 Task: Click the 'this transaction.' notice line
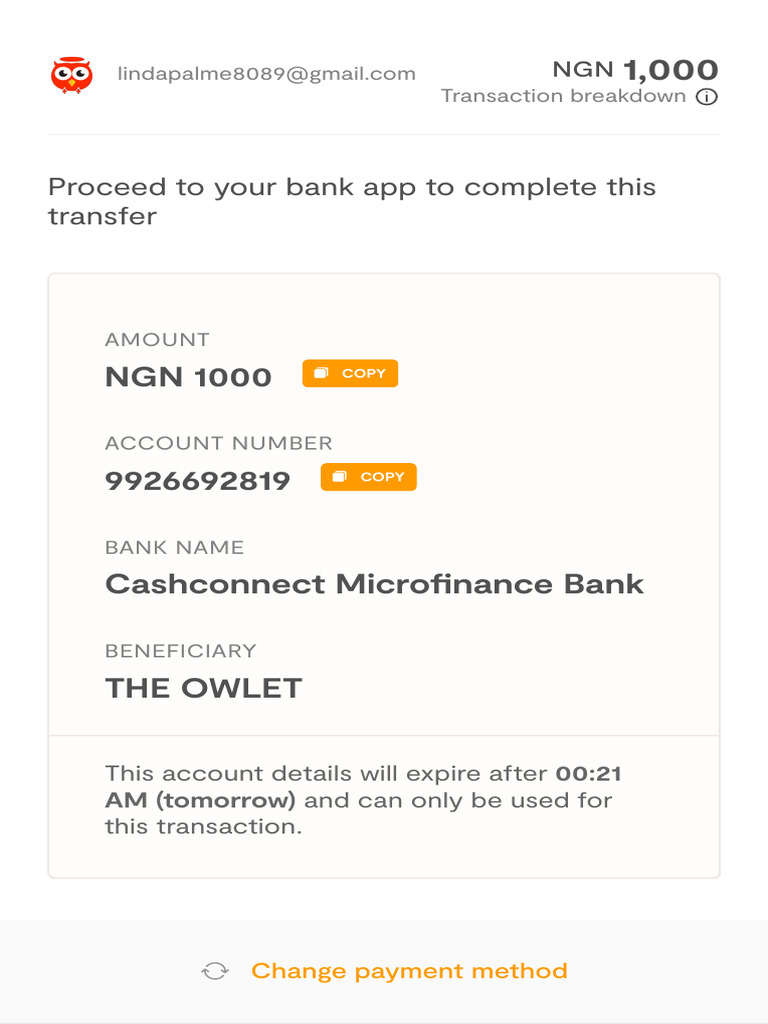pyautogui.click(x=203, y=827)
